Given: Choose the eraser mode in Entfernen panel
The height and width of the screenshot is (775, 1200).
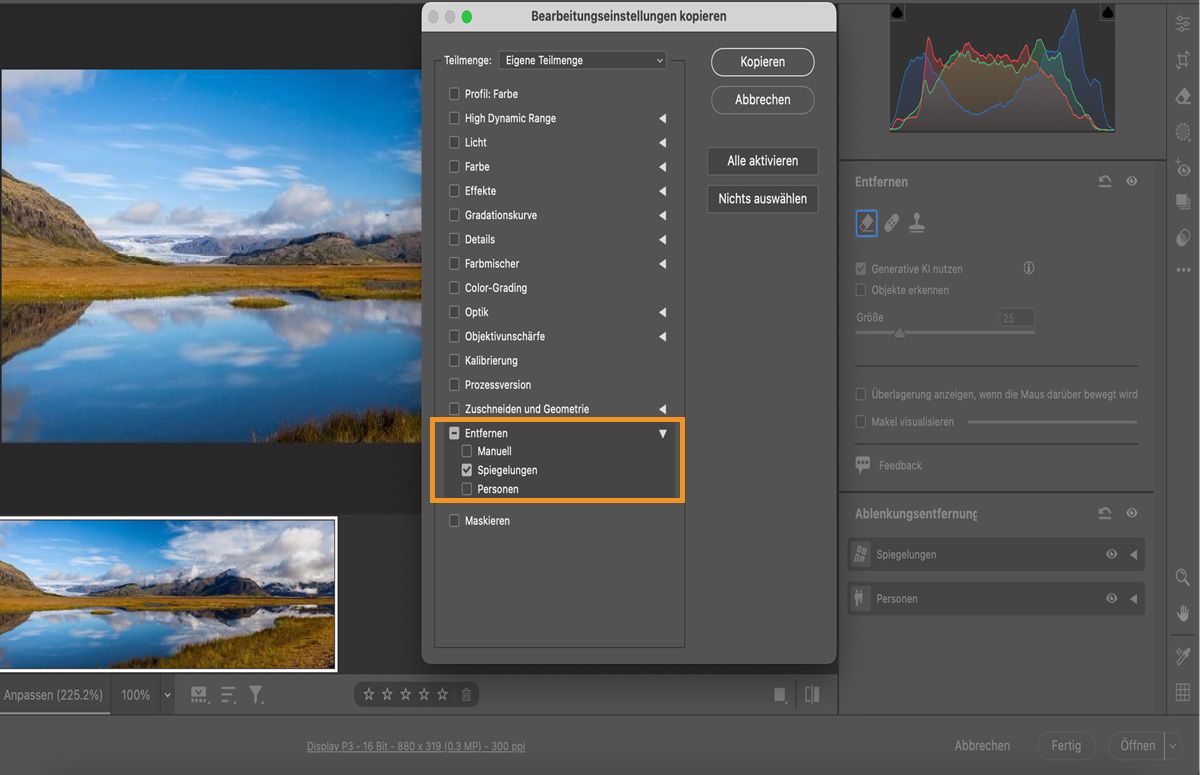Looking at the screenshot, I should click(866, 224).
